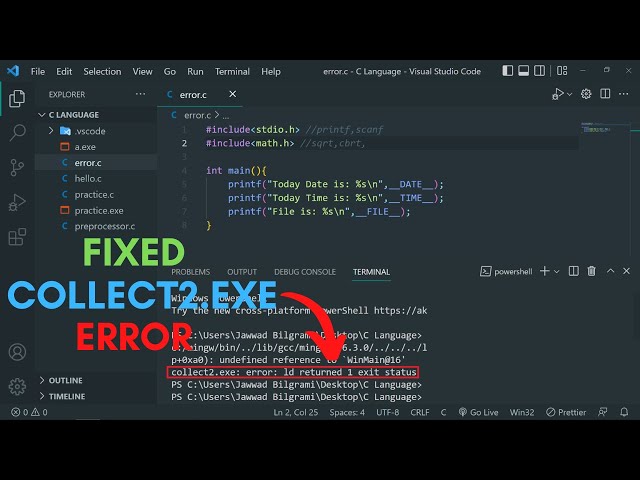Maximize the panel with the up chevron
The height and width of the screenshot is (480, 640).
(x=610, y=271)
